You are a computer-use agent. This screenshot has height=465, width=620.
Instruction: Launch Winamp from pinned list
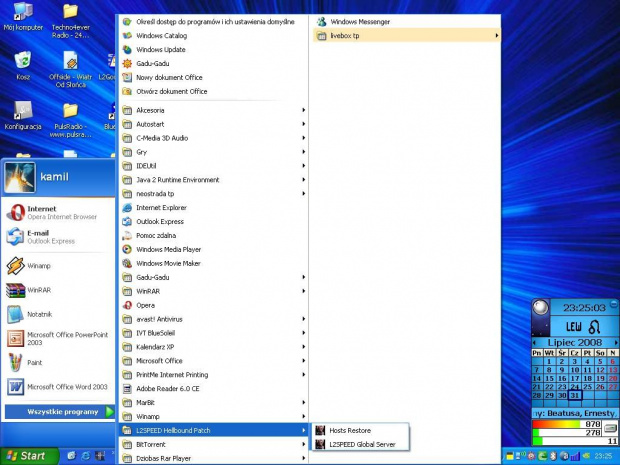58,266
